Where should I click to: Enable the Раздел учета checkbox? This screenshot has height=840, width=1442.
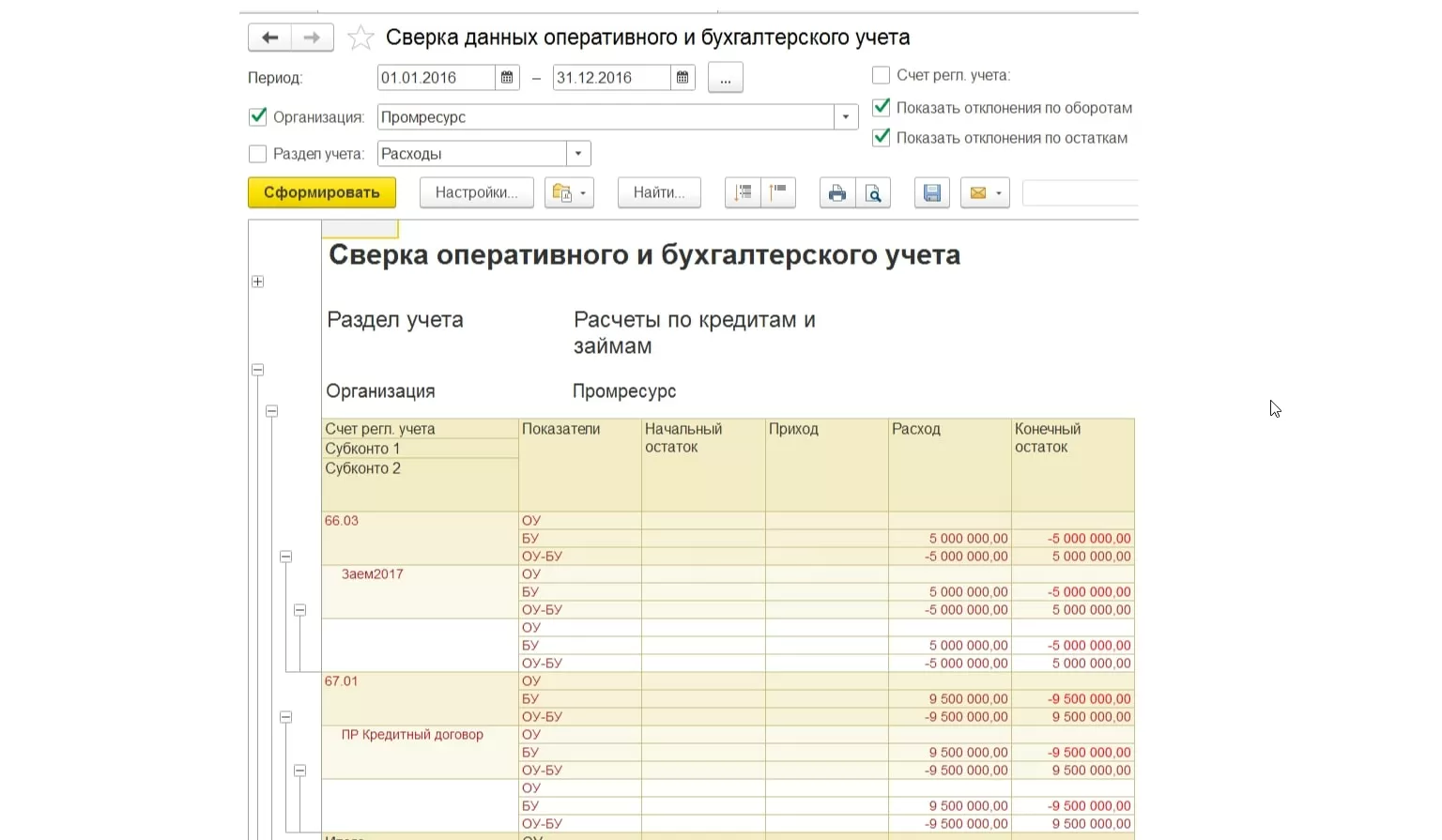pos(258,154)
